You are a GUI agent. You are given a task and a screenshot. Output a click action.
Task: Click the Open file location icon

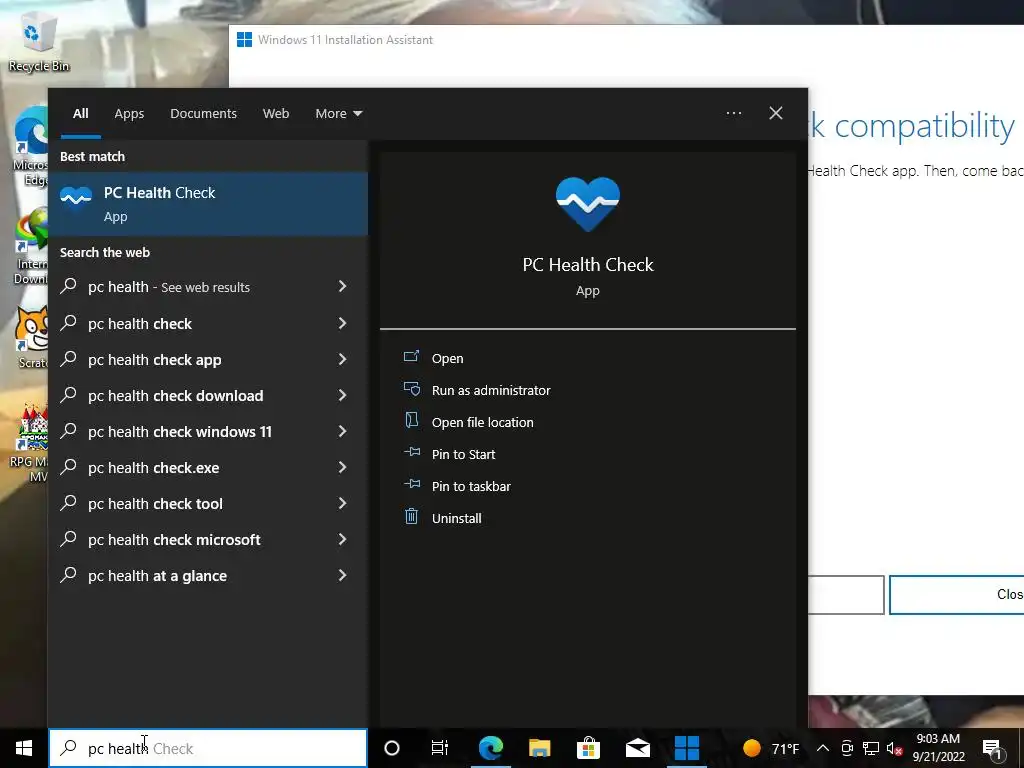coord(411,421)
